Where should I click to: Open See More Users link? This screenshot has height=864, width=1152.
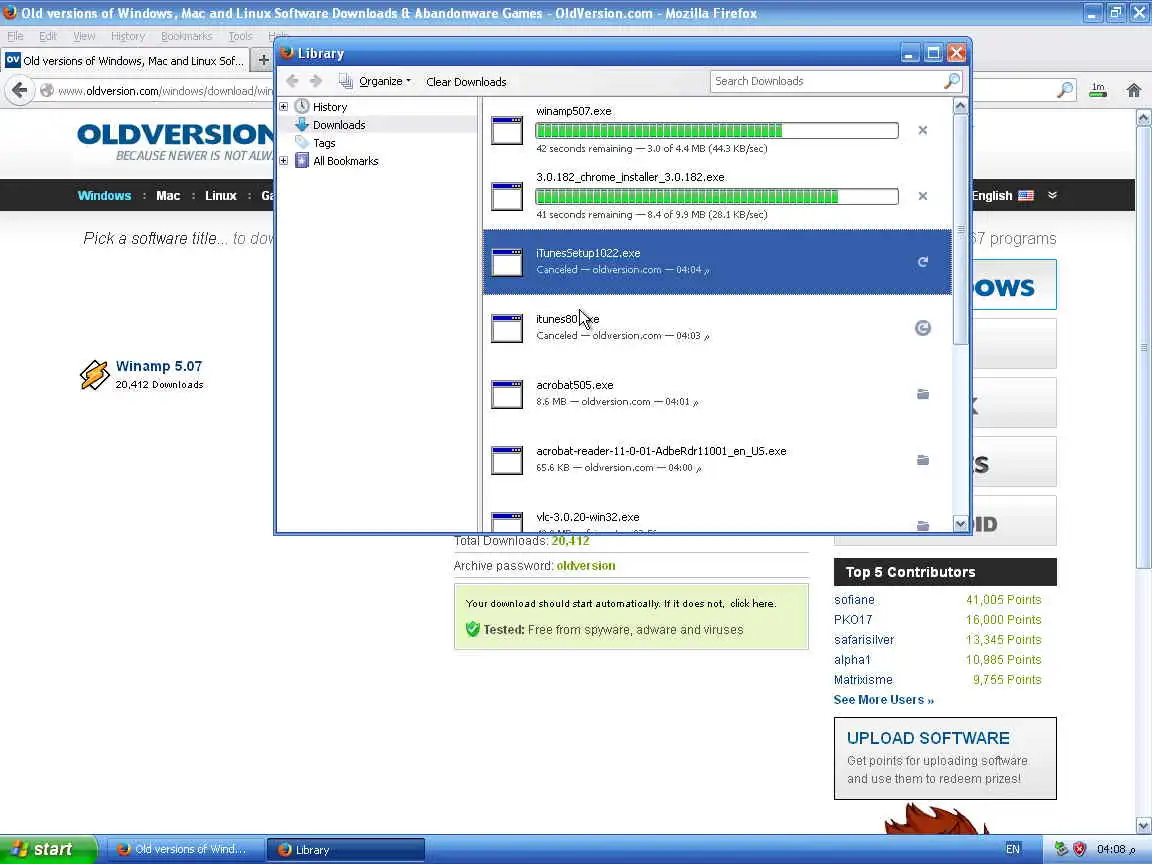pos(883,699)
